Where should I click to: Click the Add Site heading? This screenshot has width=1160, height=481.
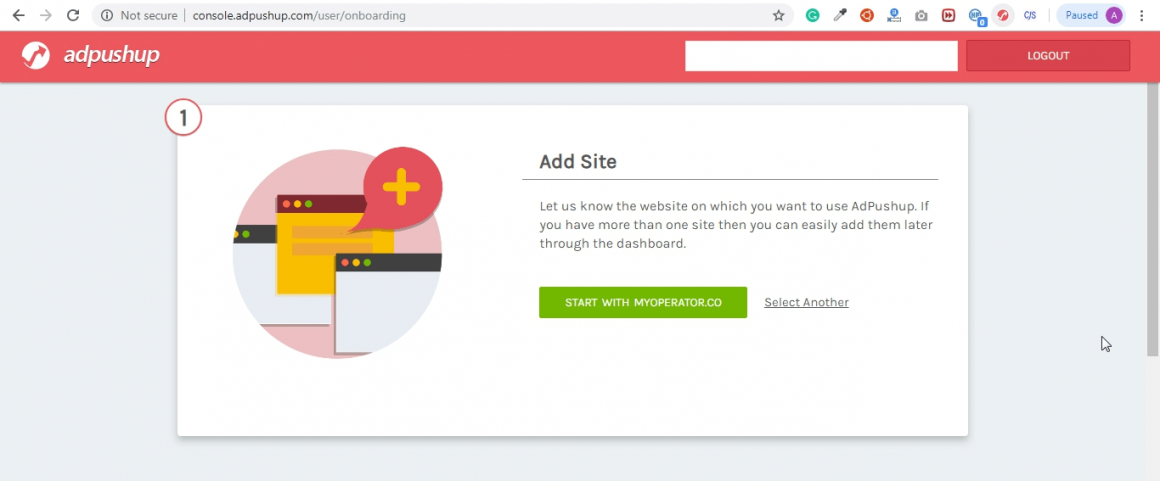[x=578, y=161]
